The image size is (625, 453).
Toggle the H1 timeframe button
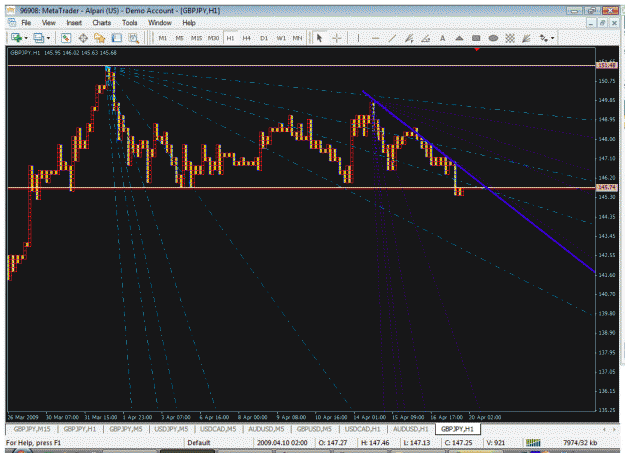point(230,38)
